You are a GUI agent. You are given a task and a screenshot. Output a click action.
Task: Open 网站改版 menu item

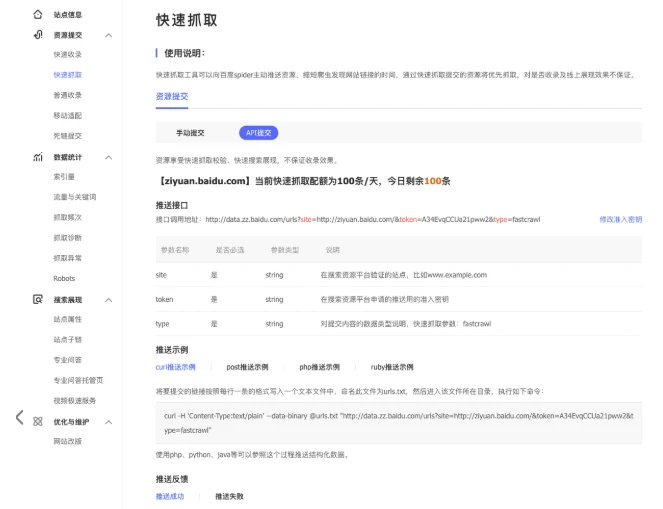67,441
